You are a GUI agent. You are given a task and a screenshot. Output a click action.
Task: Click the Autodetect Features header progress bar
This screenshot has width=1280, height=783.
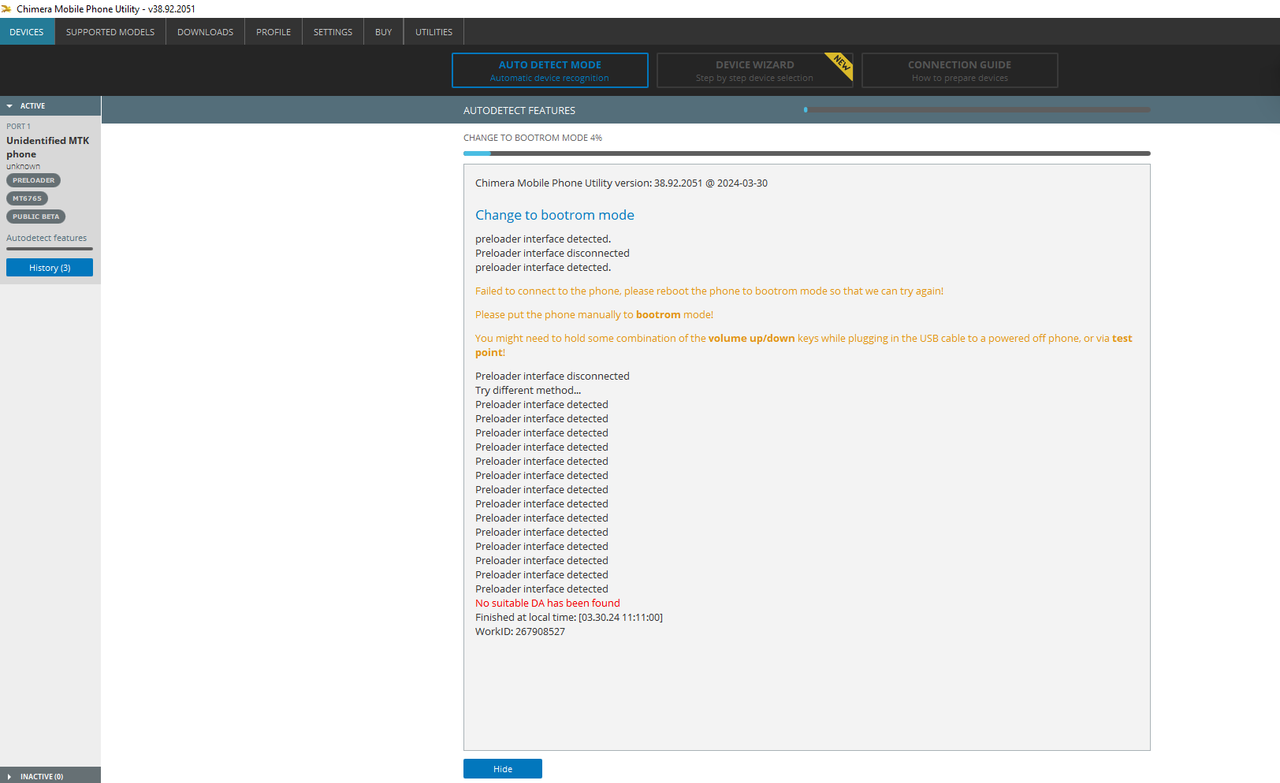[x=977, y=110]
